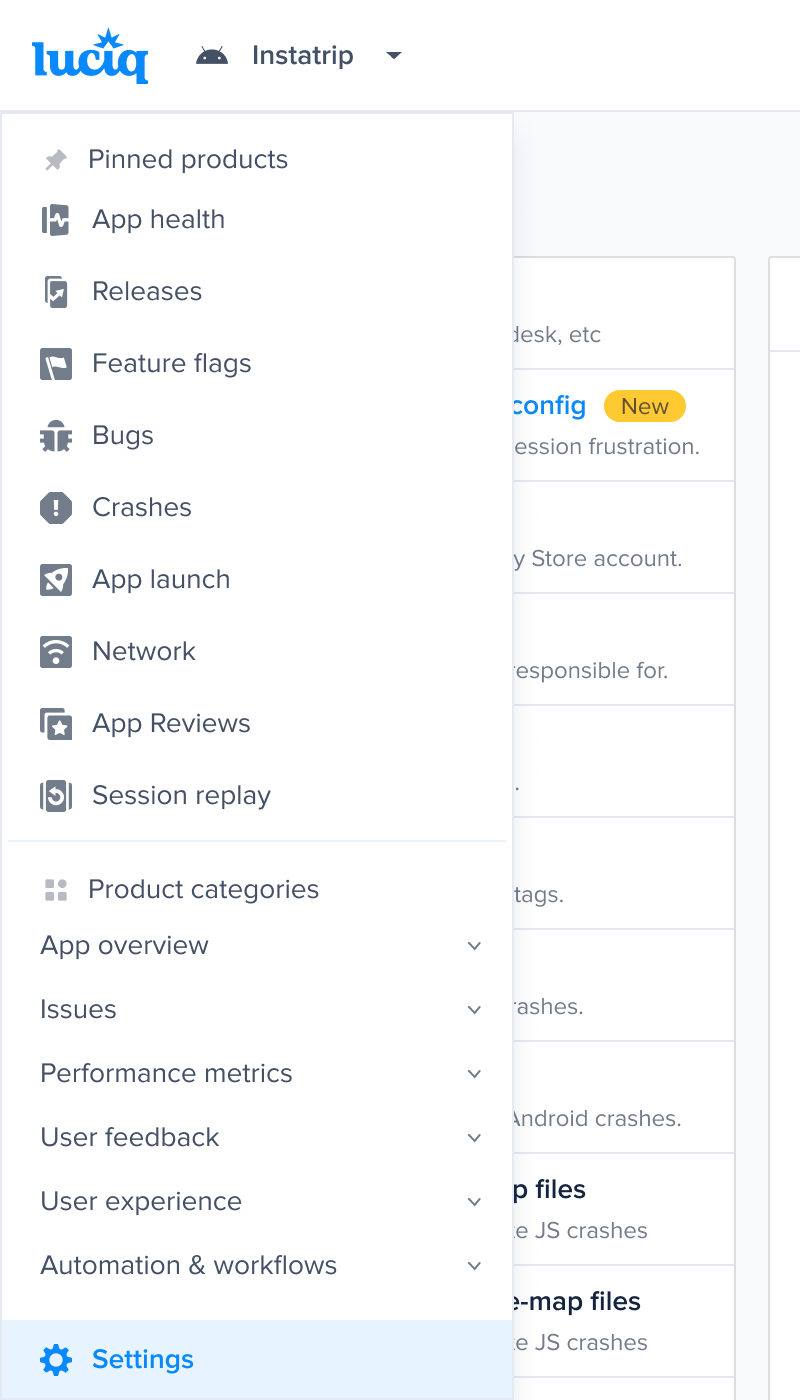This screenshot has height=1400, width=800.
Task: Click the Feature flags flag icon
Action: point(56,364)
